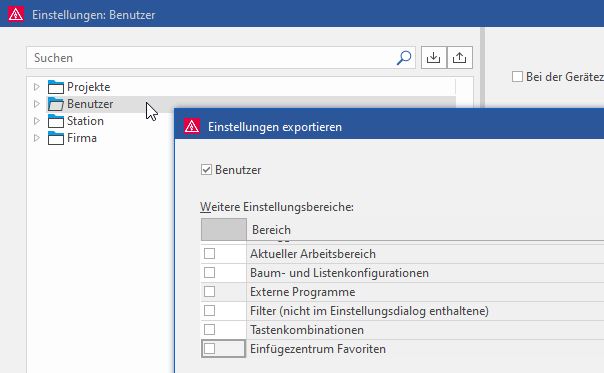Viewport: 604px width, 373px height.
Task: Expand the Projekte tree node
Action: [x=37, y=87]
